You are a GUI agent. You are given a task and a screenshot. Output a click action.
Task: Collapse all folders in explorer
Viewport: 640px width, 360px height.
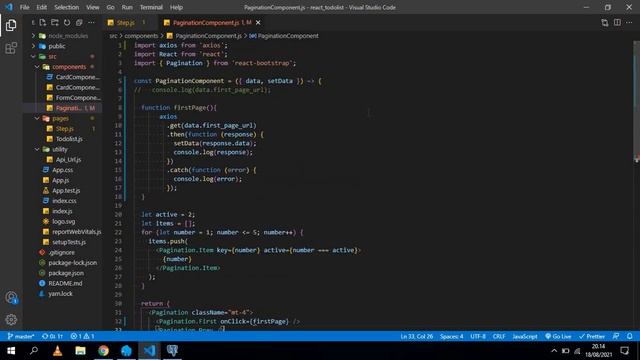pos(79,22)
